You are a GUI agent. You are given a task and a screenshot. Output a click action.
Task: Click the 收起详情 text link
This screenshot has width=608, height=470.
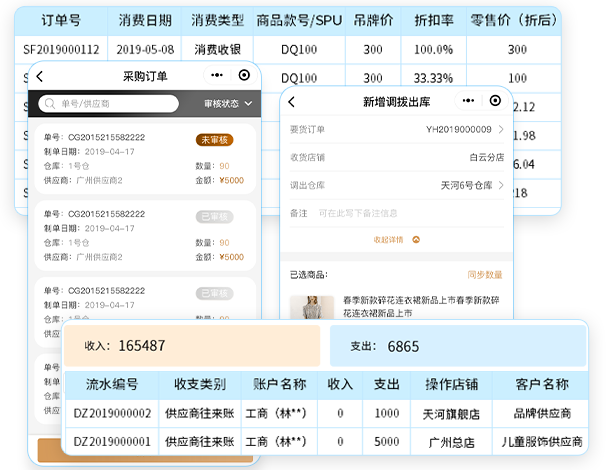388,240
